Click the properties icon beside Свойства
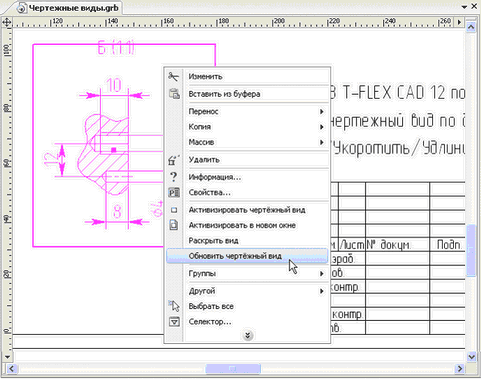Image resolution: width=482 pixels, height=379 pixels. tap(174, 192)
